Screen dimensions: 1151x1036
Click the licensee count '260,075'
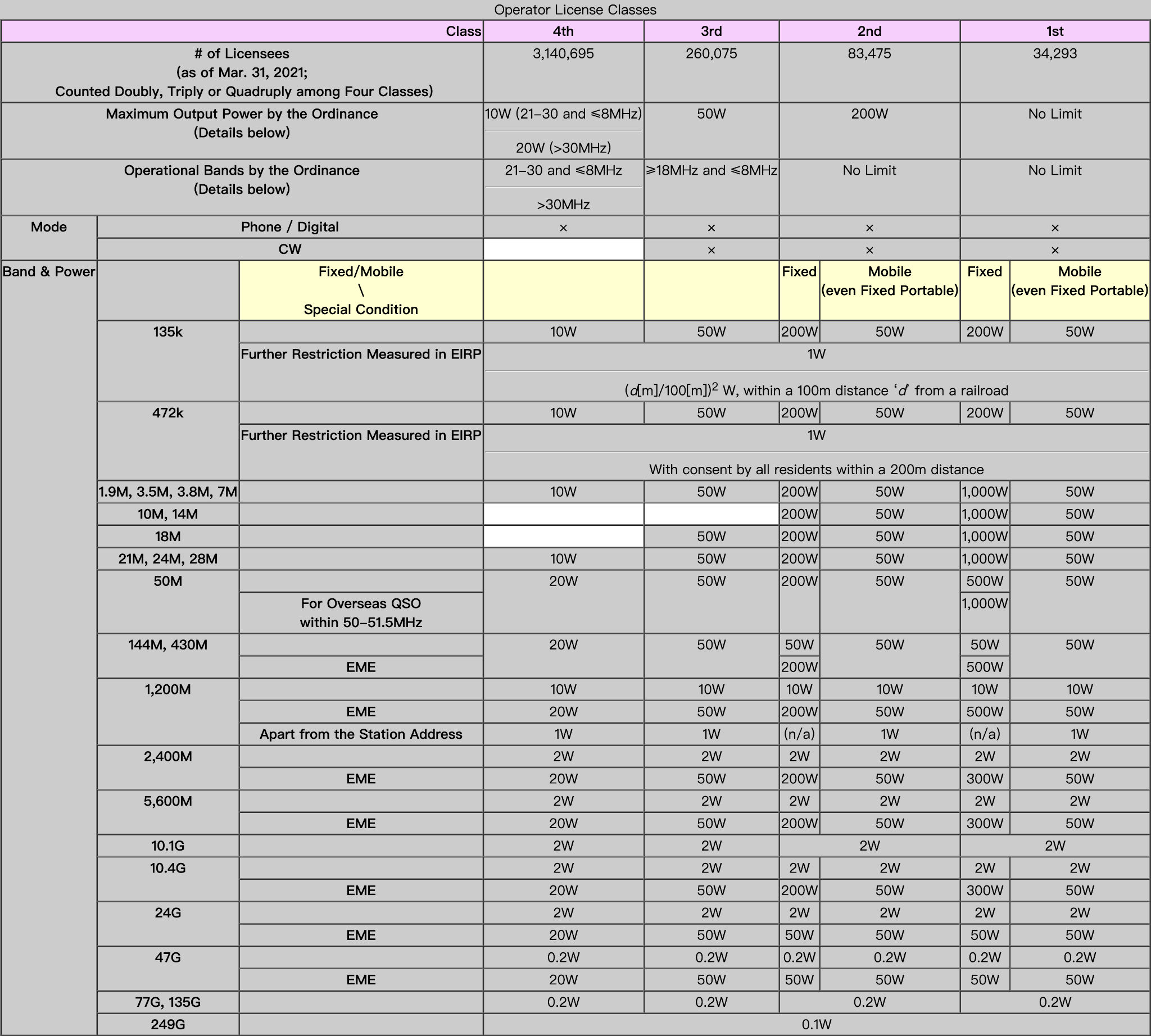(712, 53)
